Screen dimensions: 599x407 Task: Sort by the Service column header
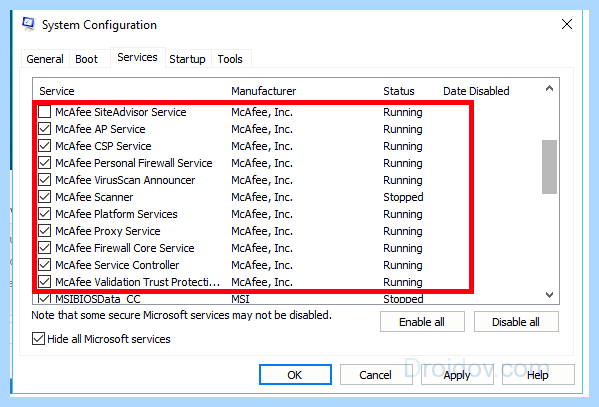pos(57,91)
